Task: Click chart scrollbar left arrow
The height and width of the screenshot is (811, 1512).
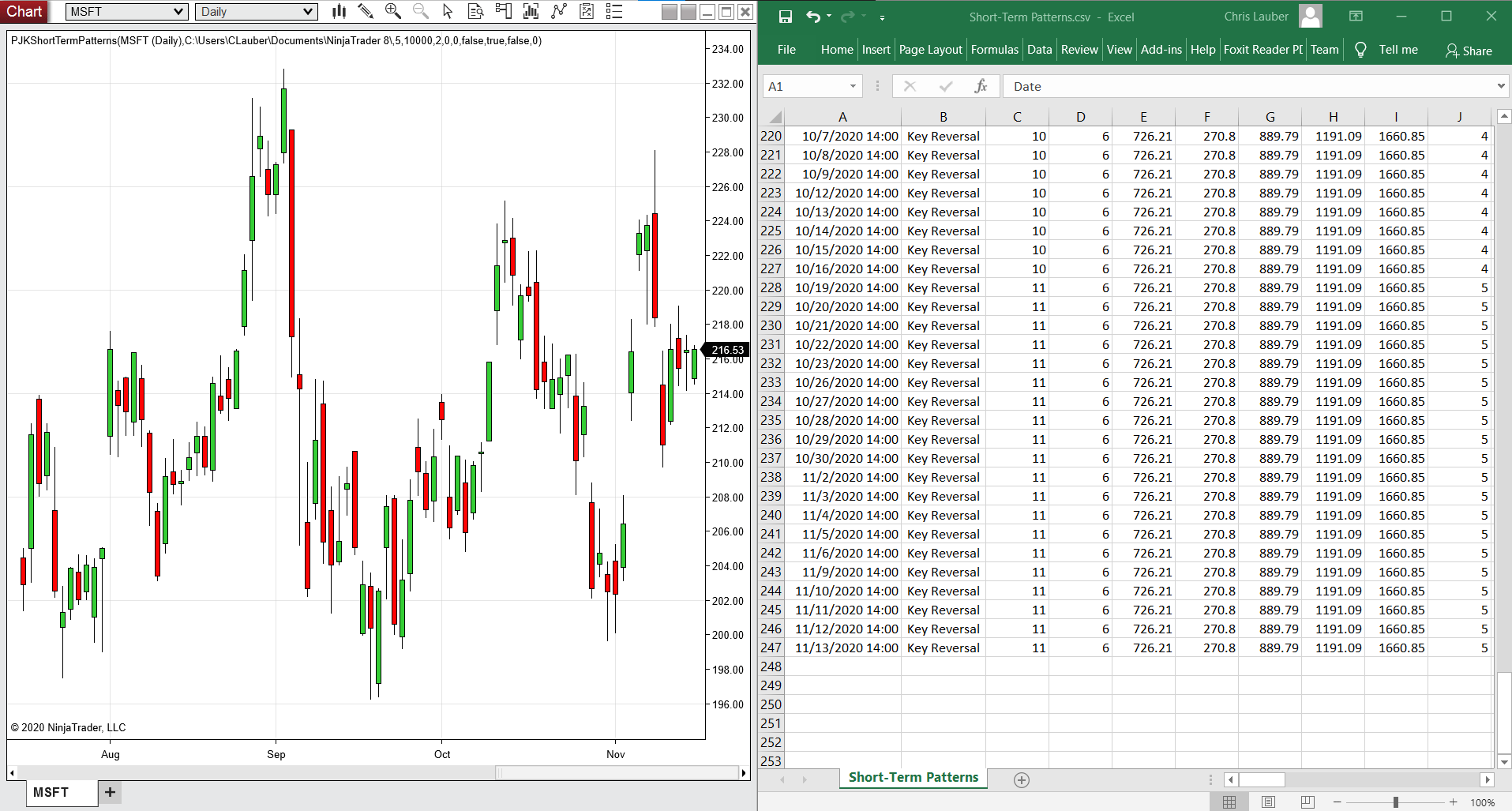Action: coord(12,773)
